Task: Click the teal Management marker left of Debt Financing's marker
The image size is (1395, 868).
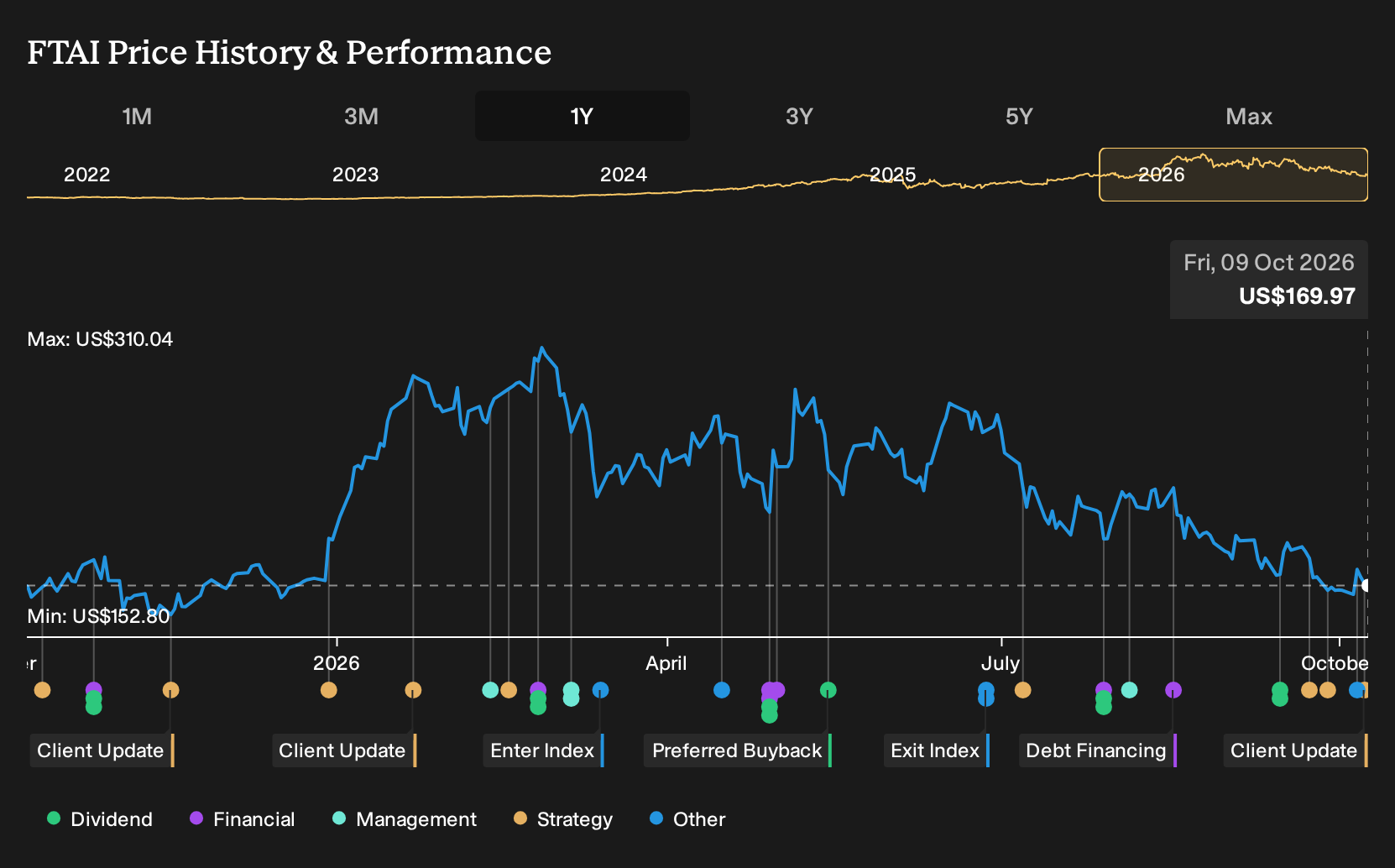Action: tap(1130, 690)
